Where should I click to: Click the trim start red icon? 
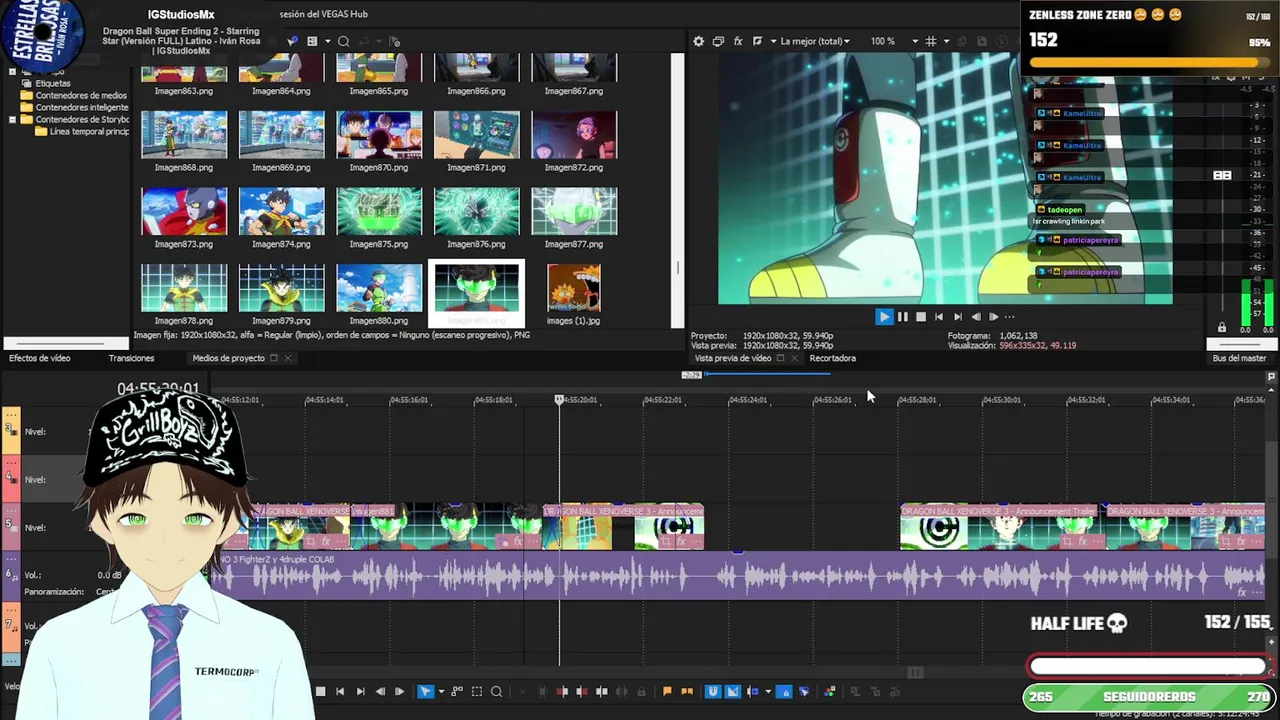pyautogui.click(x=562, y=691)
